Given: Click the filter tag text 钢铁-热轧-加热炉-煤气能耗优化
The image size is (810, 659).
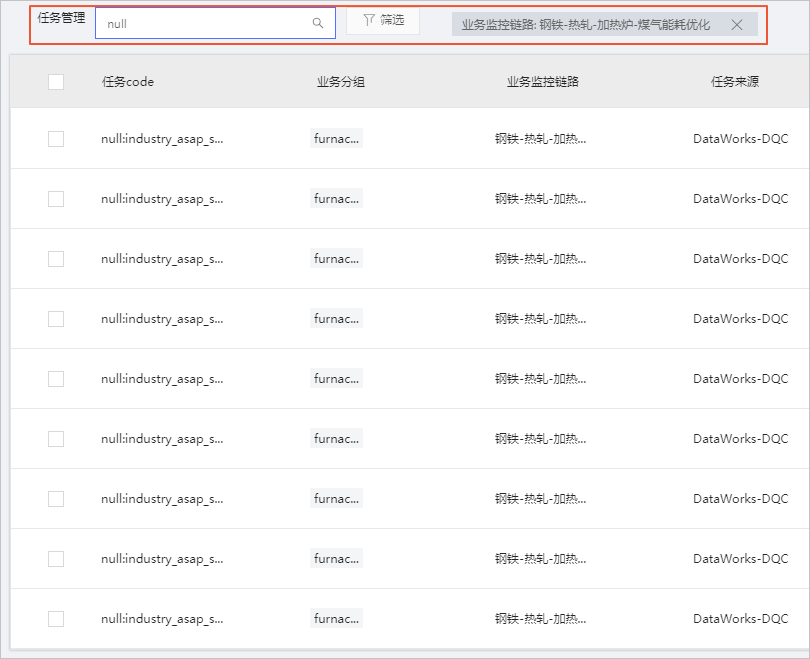Looking at the screenshot, I should 625,24.
